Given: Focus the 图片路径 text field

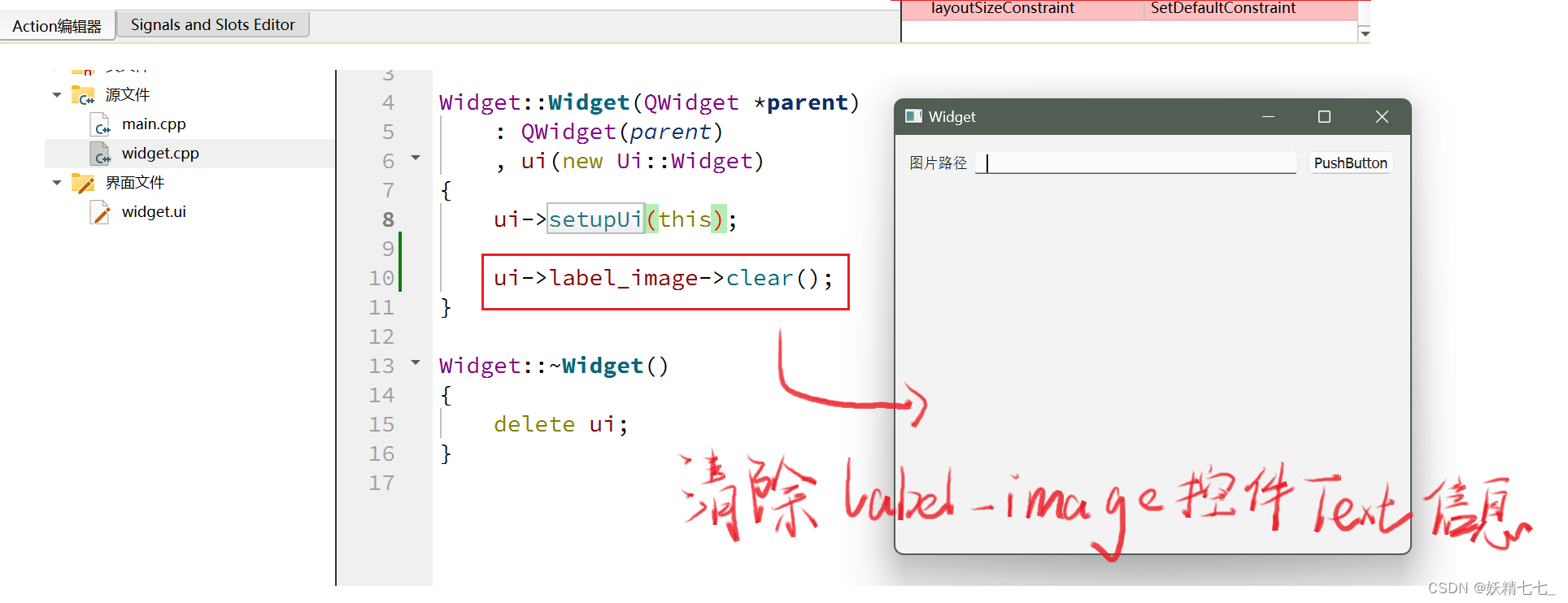Looking at the screenshot, I should point(1136,163).
